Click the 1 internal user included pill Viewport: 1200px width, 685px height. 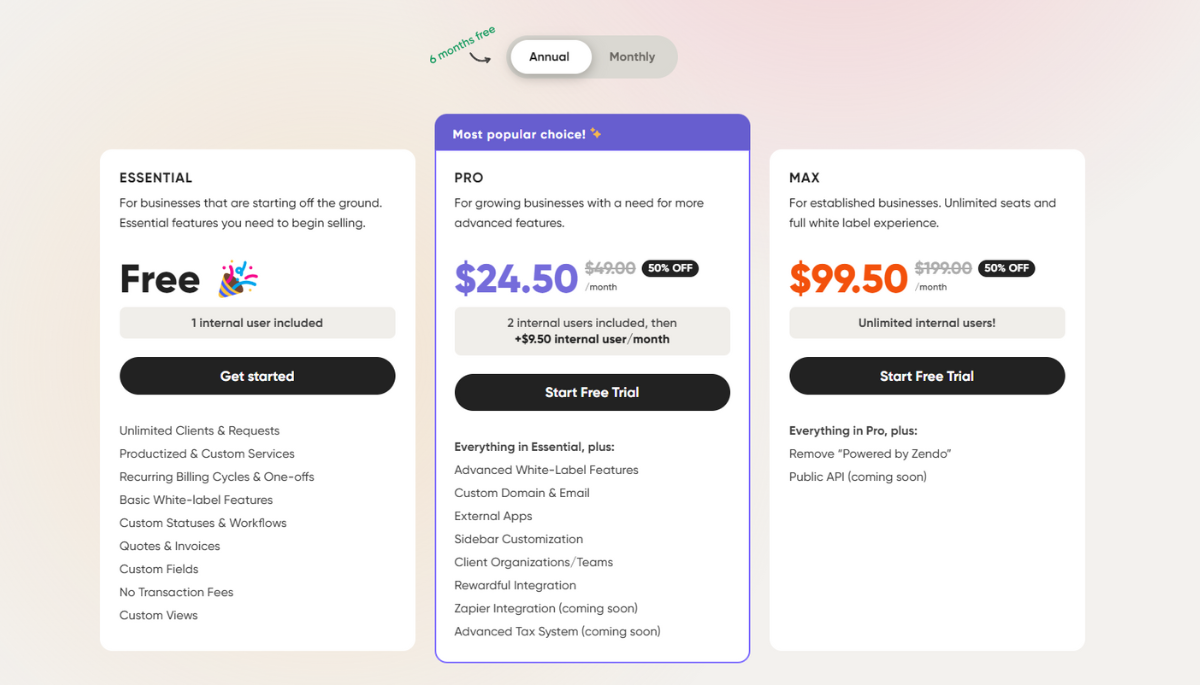click(257, 322)
